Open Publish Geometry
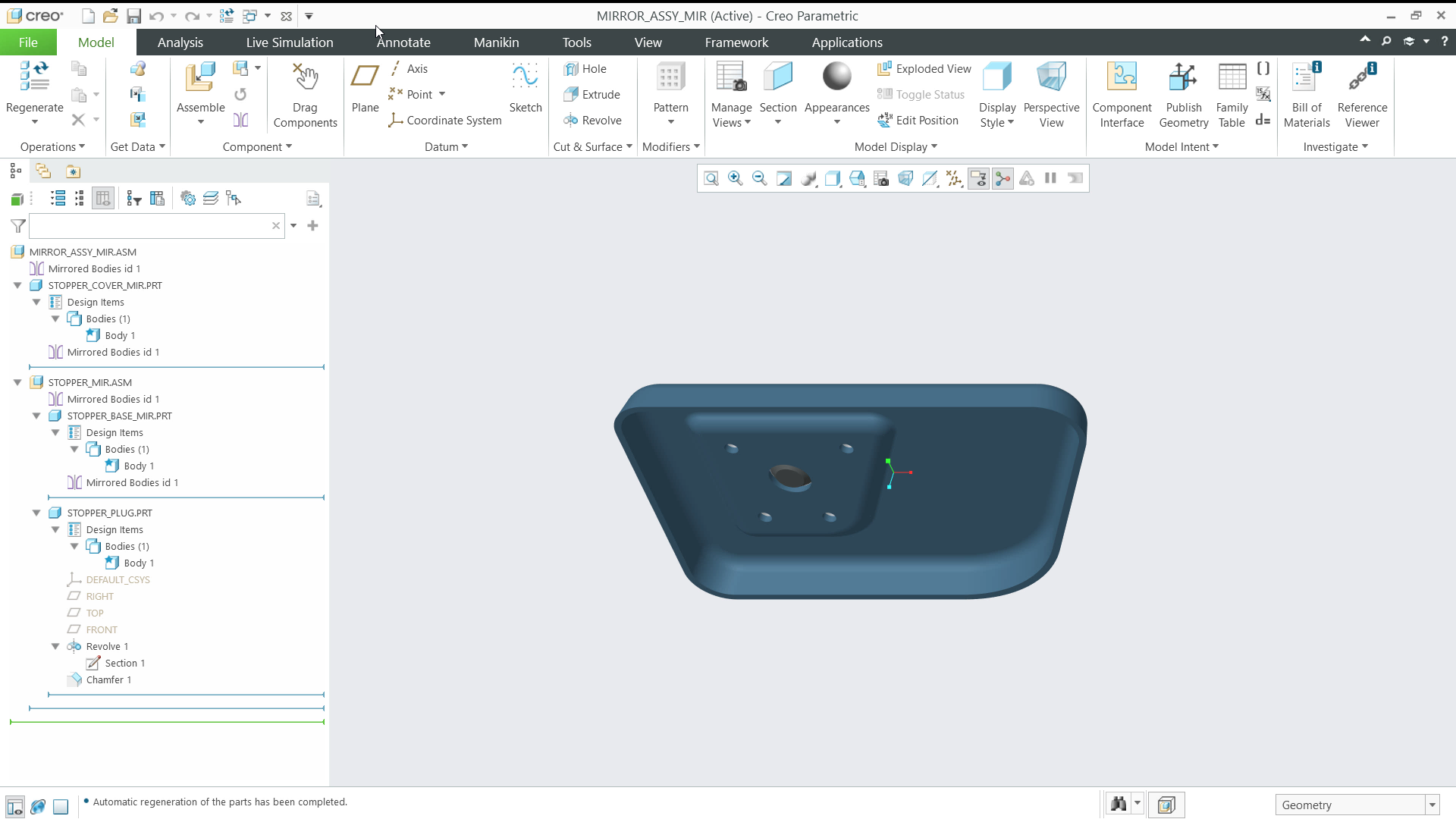 point(1183,94)
